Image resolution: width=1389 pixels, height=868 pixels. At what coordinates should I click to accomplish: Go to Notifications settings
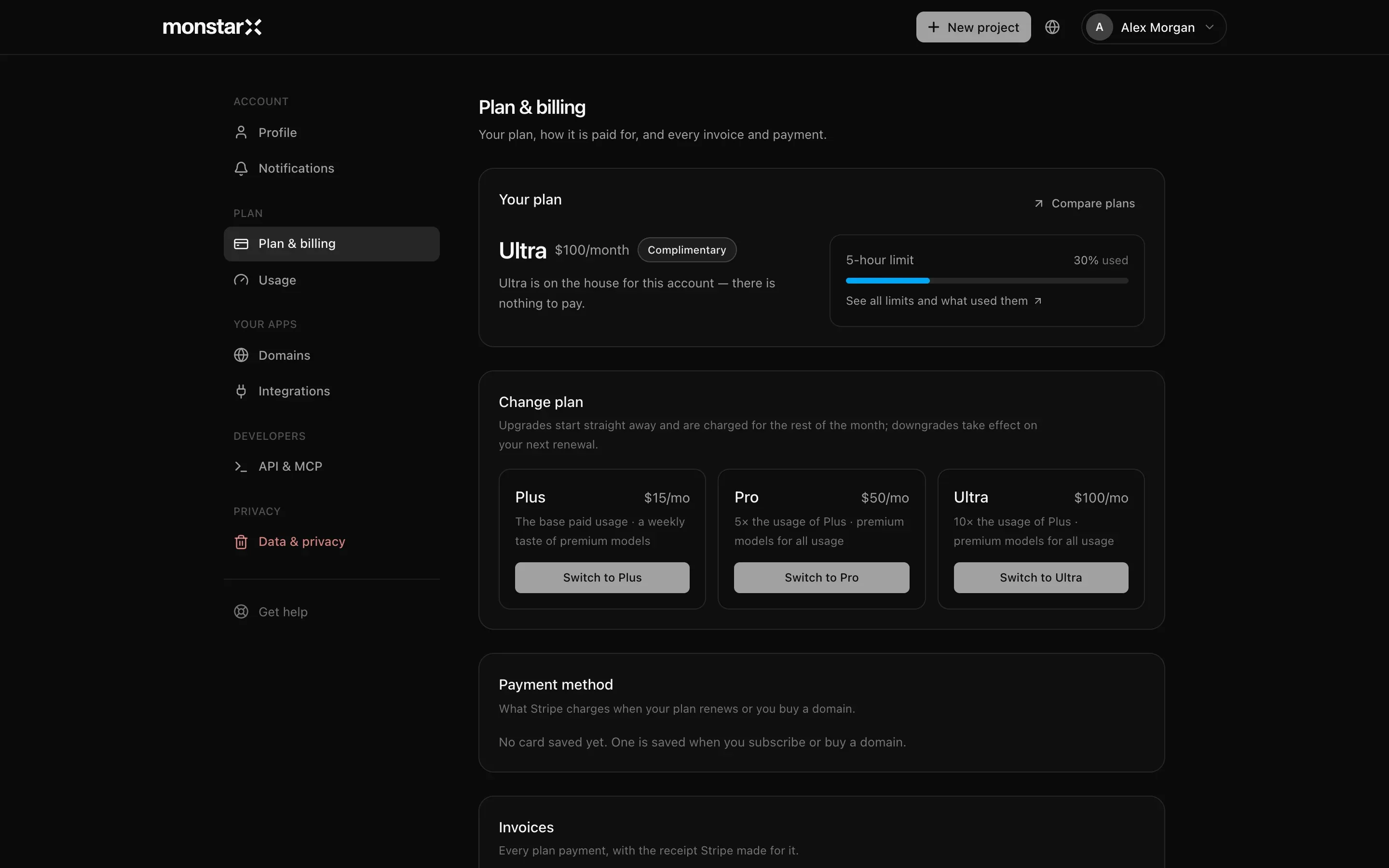tap(332, 168)
